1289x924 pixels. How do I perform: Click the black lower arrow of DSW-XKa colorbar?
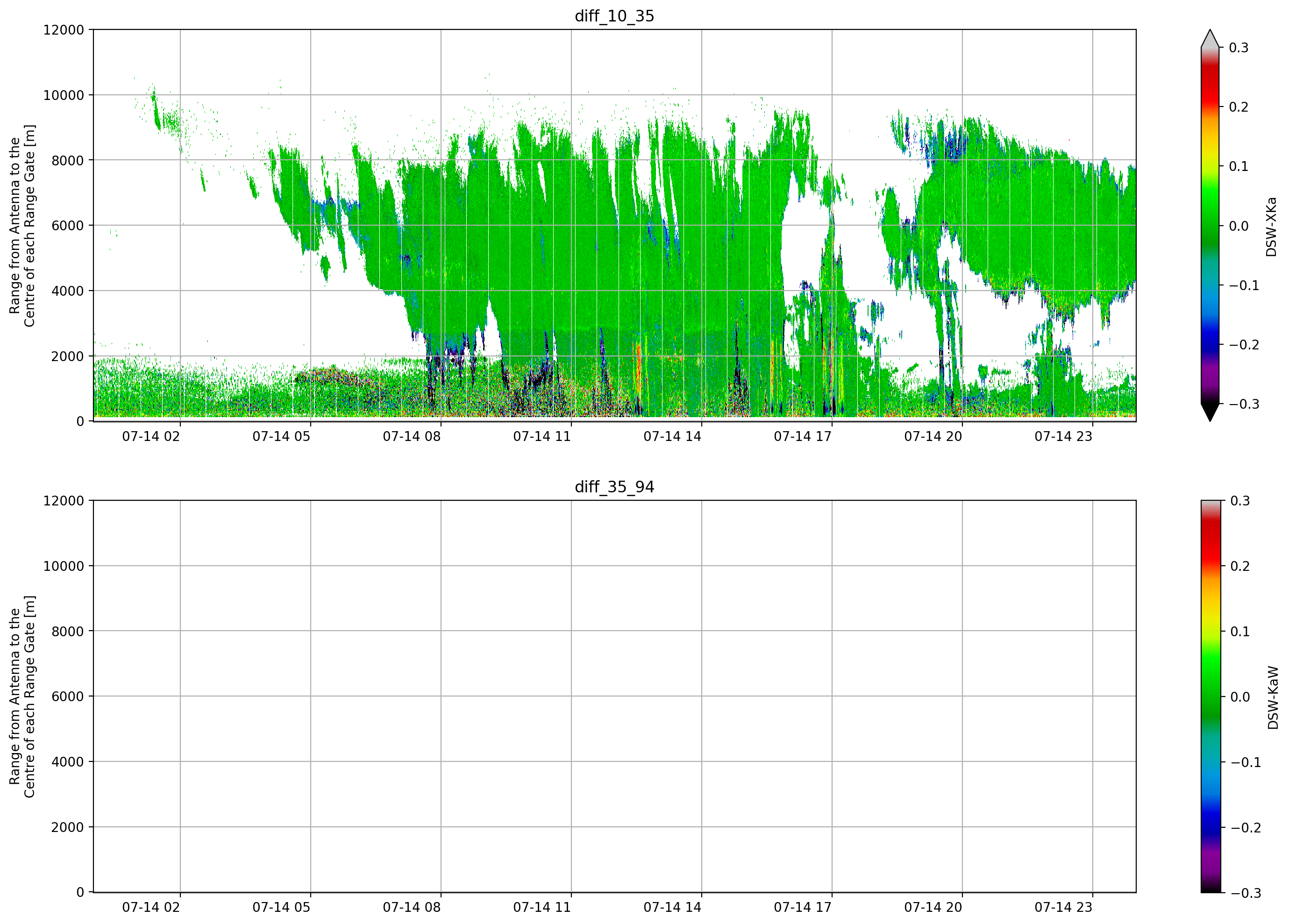click(x=1210, y=412)
